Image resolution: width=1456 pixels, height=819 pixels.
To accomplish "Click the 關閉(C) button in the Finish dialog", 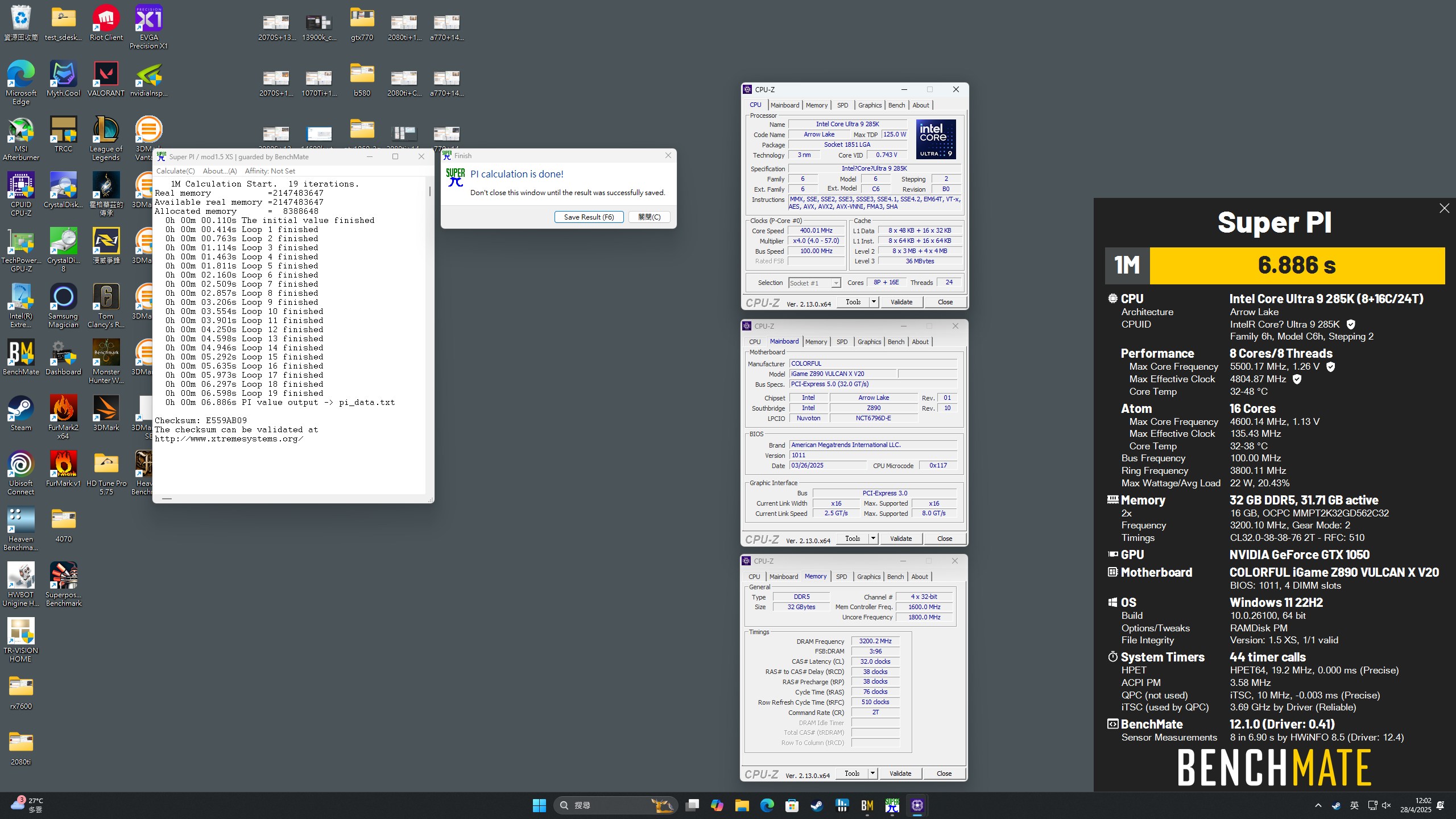I will click(x=649, y=217).
